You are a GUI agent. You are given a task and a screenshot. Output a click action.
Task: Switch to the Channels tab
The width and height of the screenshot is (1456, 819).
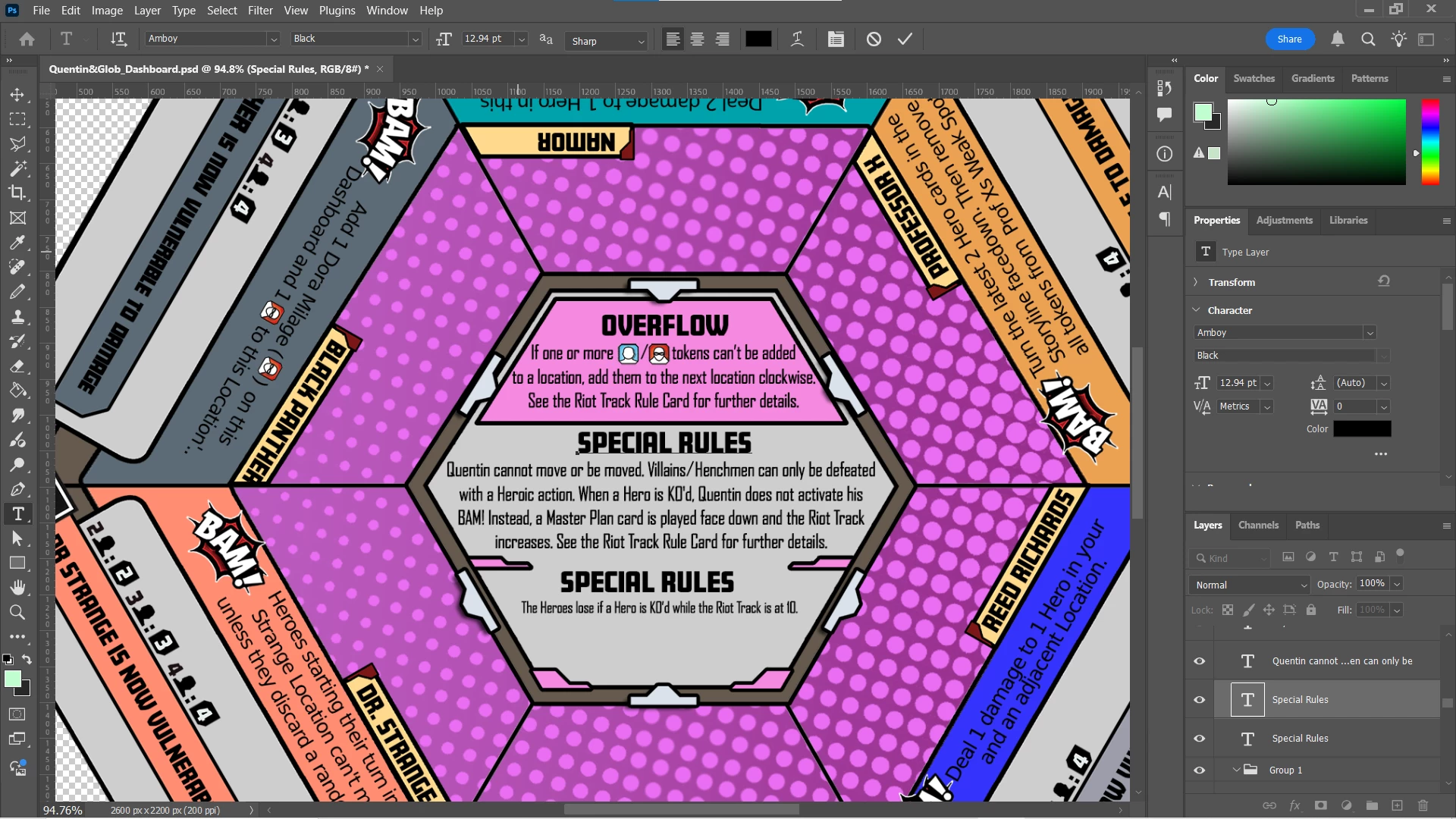[x=1257, y=525]
